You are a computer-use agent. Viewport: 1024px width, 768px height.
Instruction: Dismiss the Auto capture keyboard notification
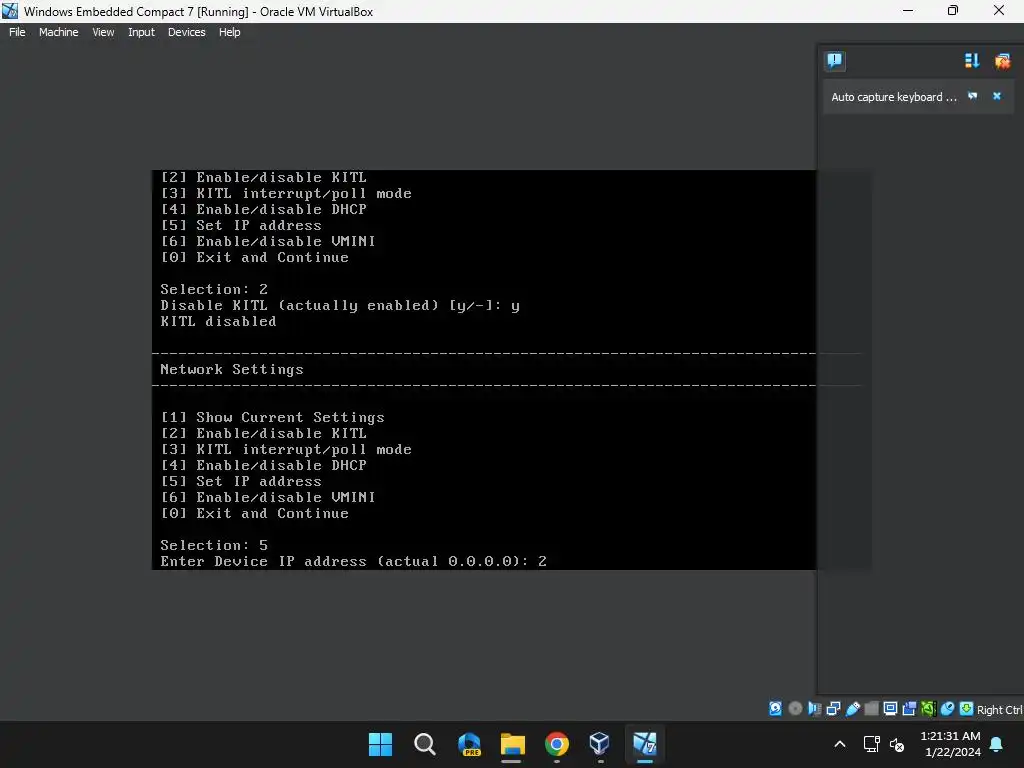(997, 96)
